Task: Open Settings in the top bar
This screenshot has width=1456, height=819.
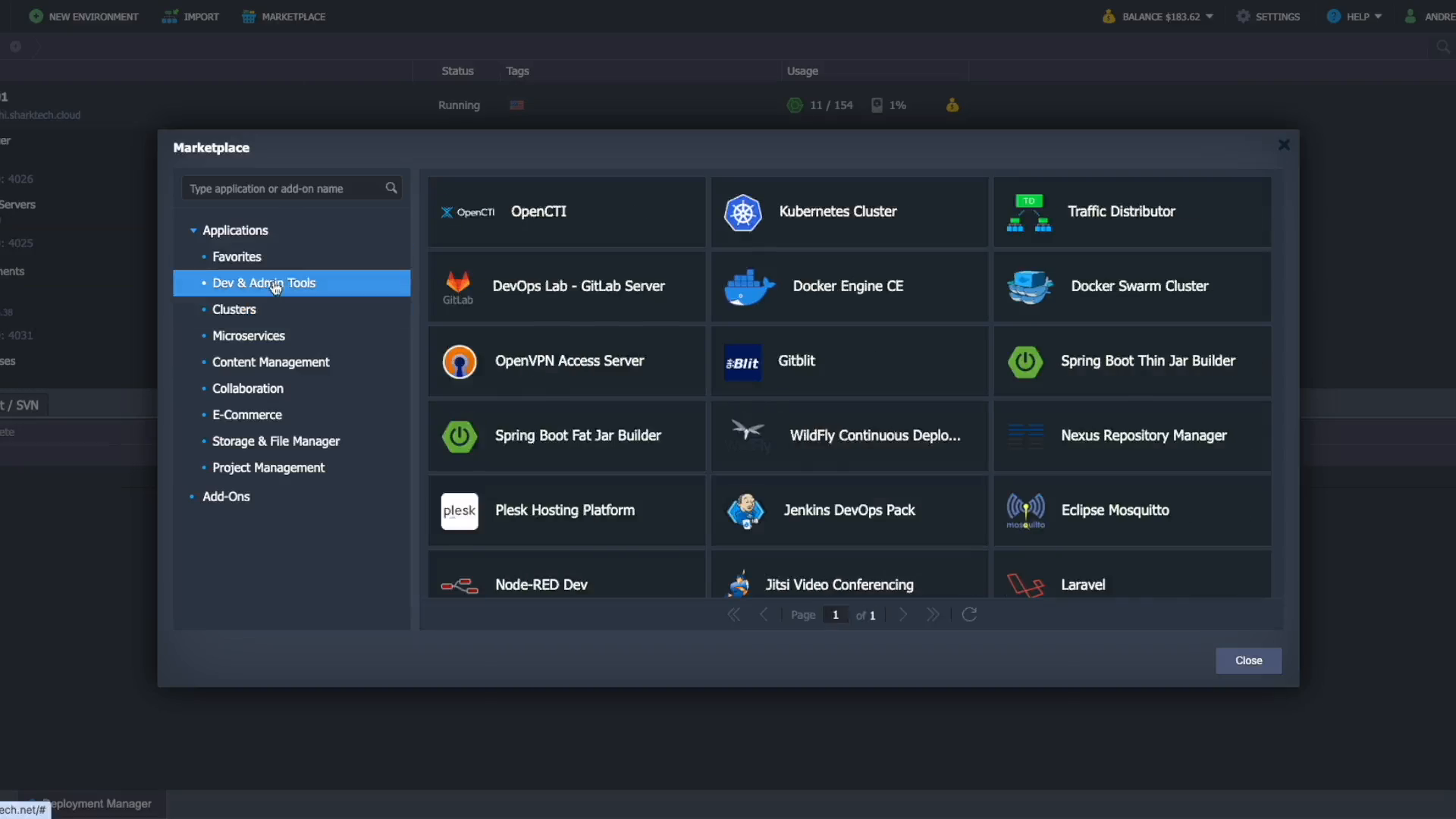Action: click(x=1268, y=17)
